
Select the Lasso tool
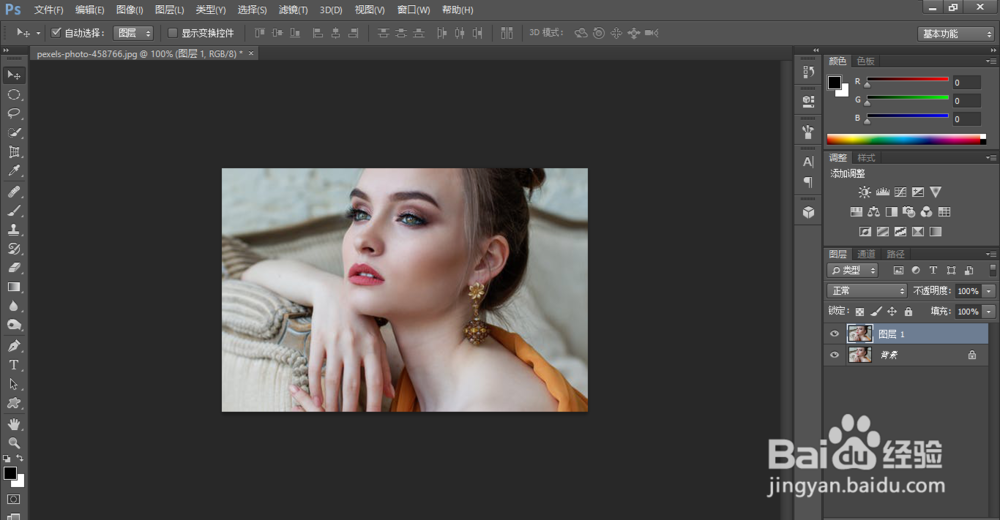(14, 113)
